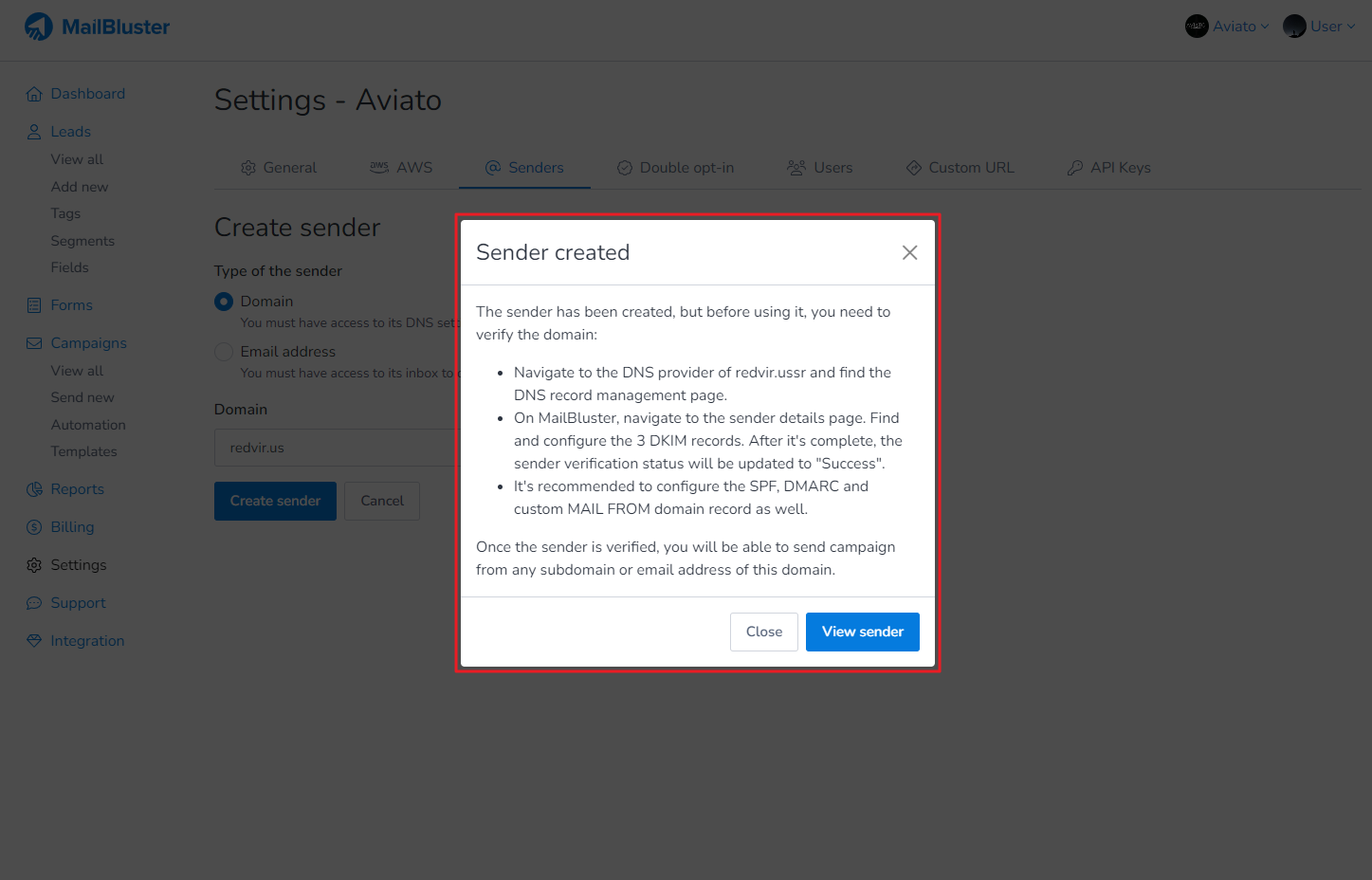
Task: Click the MailBluster logo icon
Action: point(39,27)
